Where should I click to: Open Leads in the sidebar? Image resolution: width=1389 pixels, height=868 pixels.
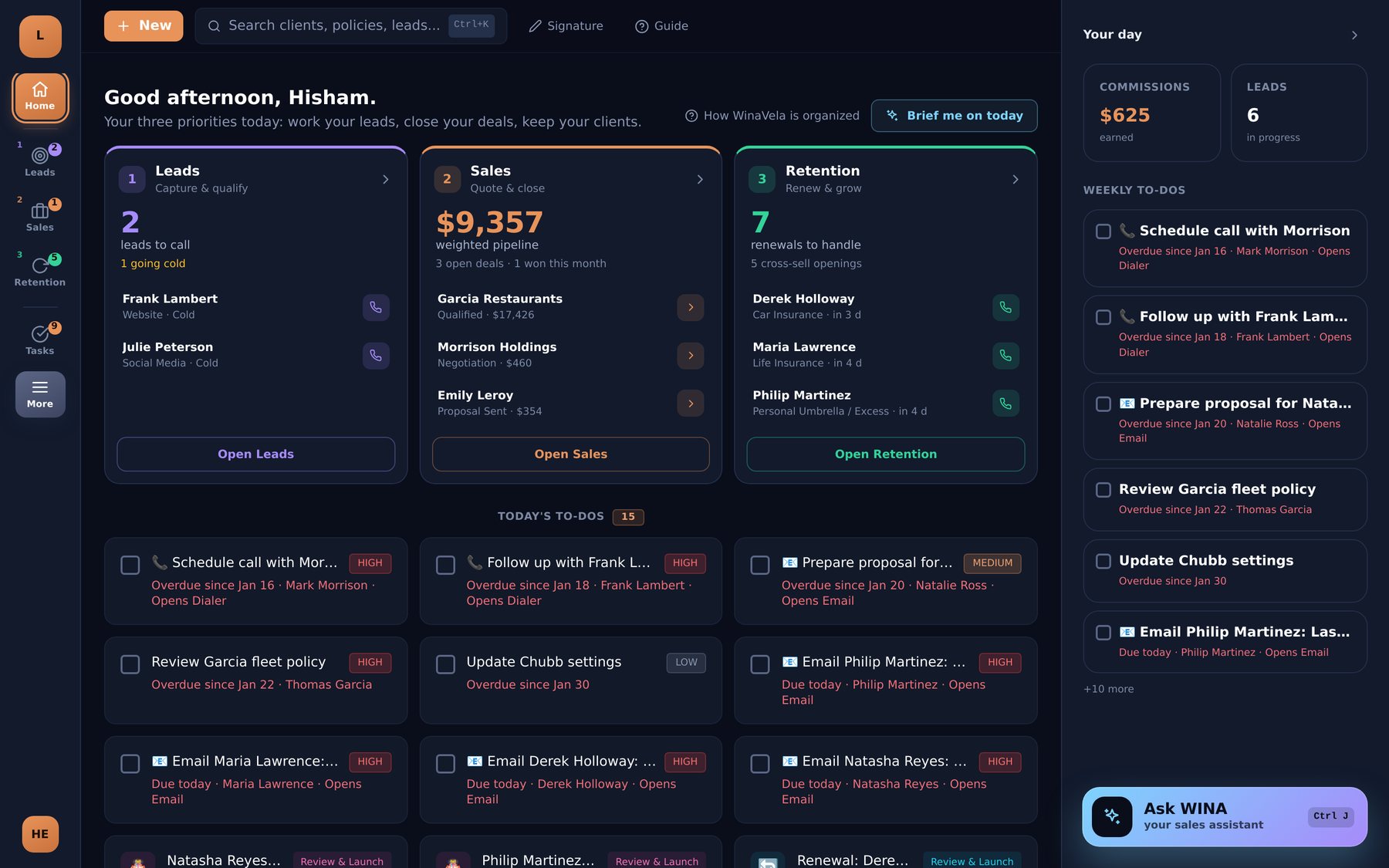40,160
